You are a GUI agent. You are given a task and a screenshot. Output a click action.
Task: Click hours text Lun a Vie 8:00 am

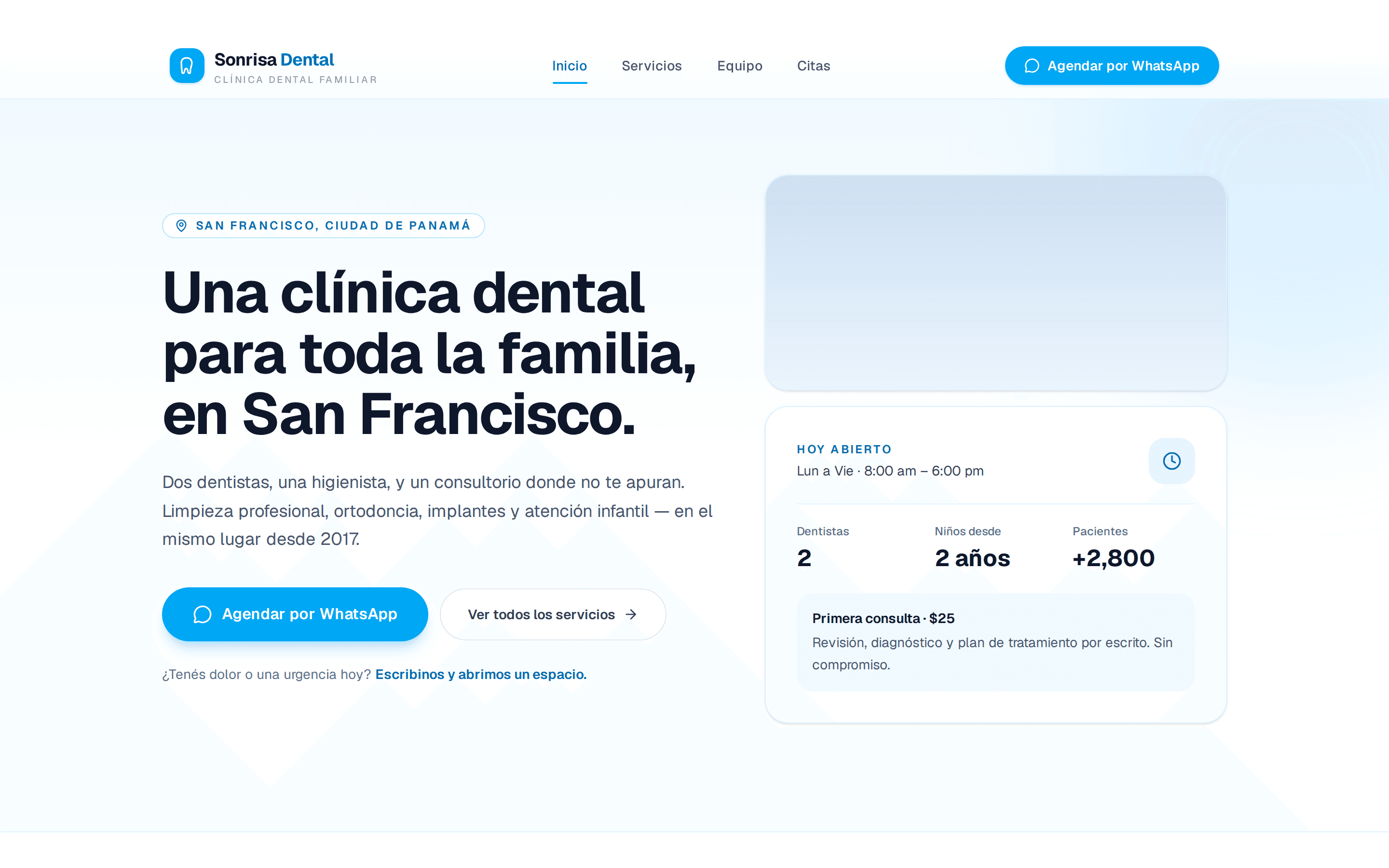coord(890,471)
